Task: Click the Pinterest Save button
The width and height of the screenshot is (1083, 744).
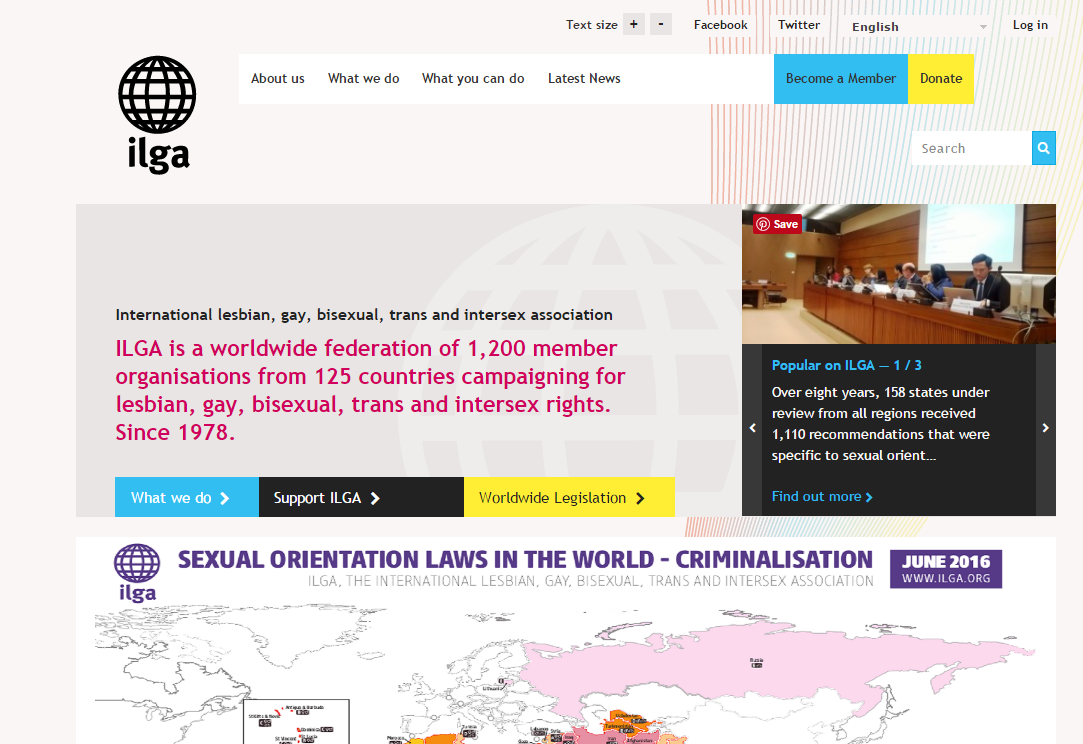Action: (778, 224)
